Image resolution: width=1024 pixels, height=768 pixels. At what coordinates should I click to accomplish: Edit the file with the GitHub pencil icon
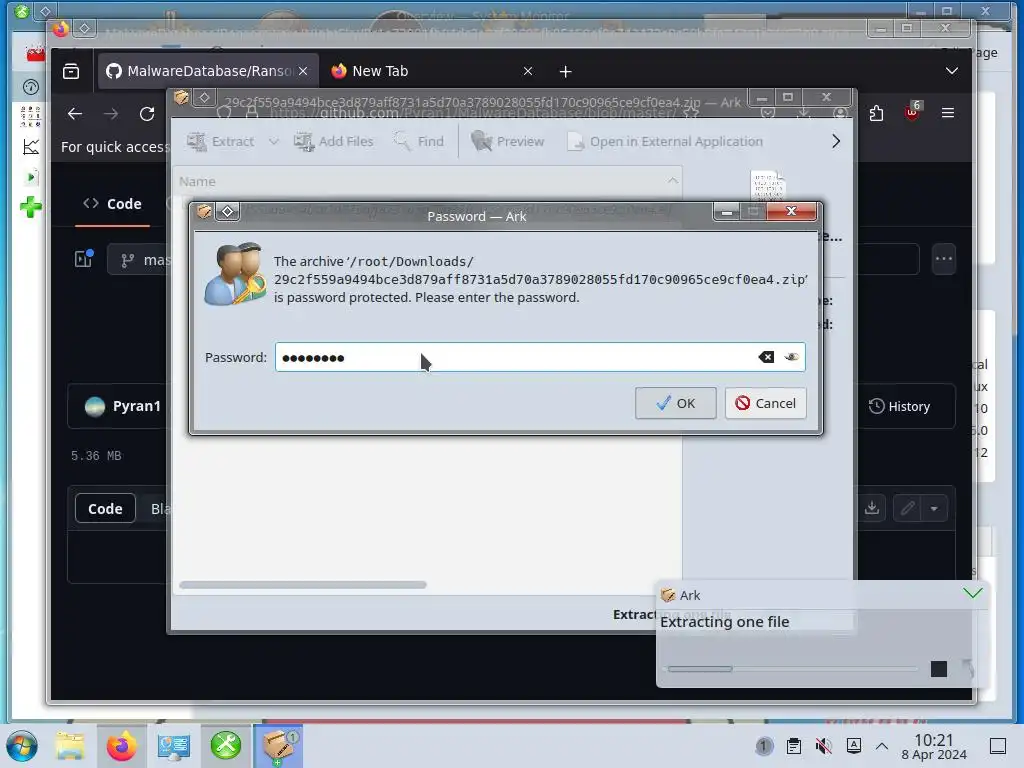908,507
